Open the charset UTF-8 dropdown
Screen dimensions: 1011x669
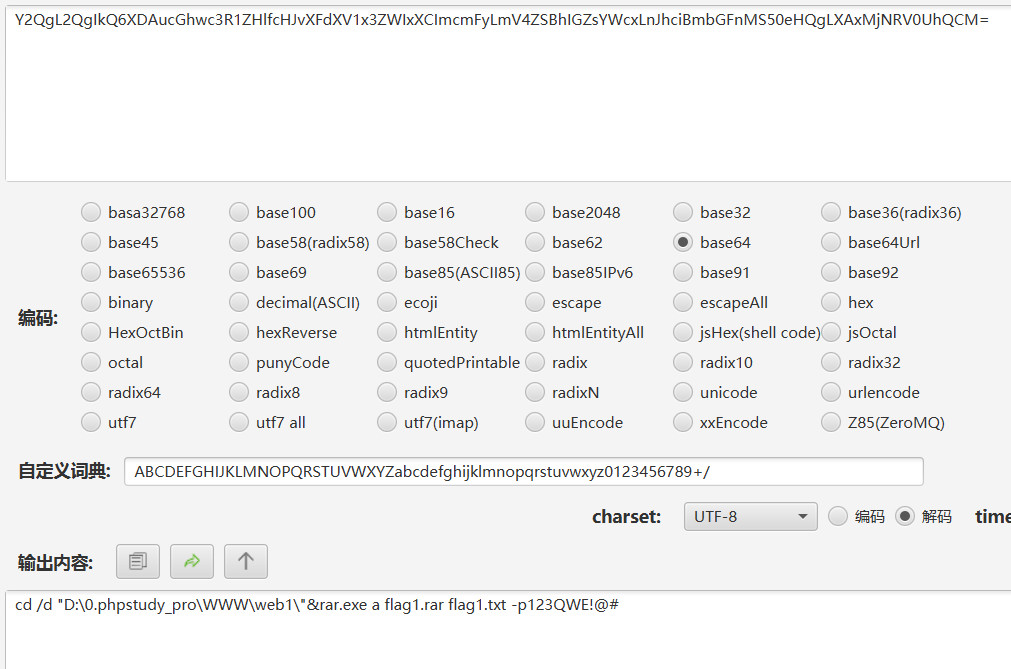(x=751, y=516)
